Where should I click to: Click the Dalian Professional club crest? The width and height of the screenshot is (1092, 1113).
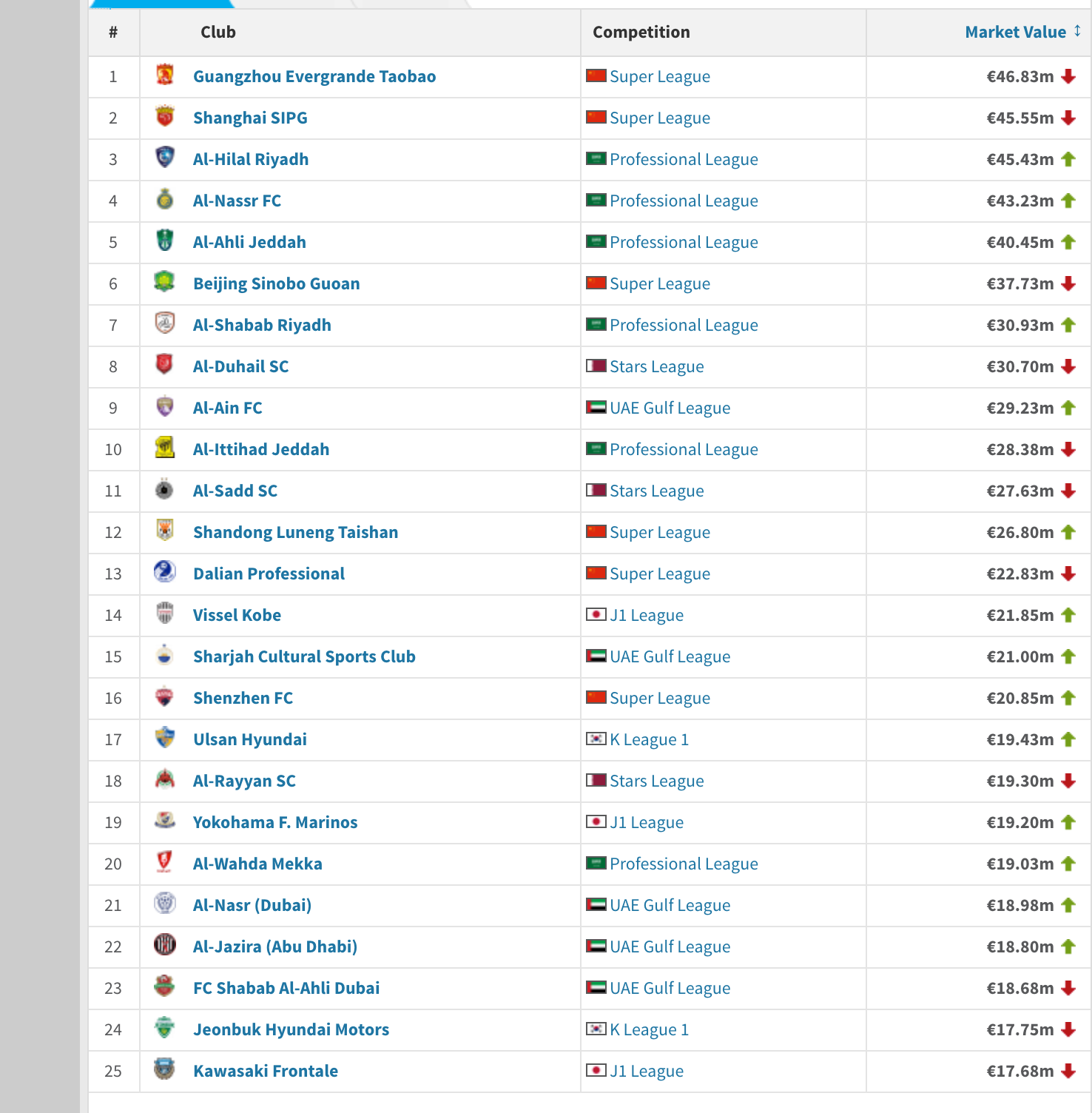click(165, 572)
